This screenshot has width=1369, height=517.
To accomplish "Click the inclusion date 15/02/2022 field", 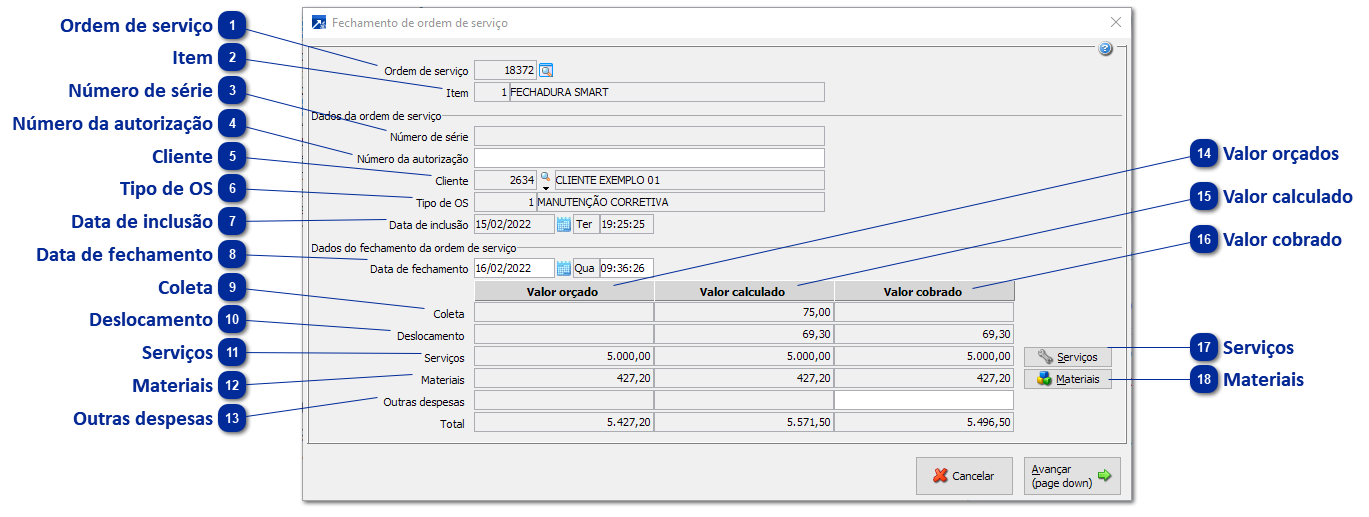I will [514, 224].
